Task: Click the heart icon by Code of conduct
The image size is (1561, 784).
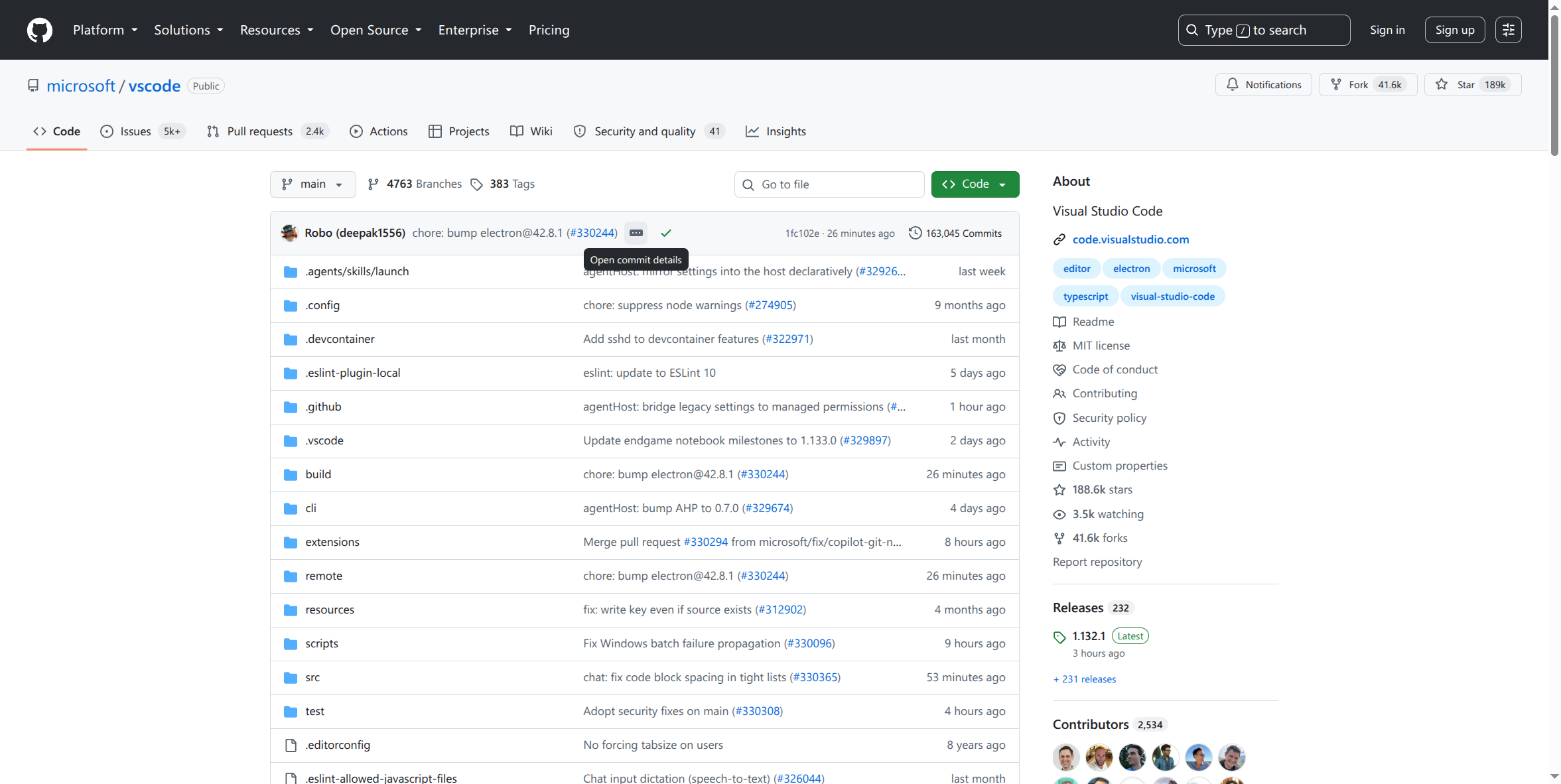Action: [x=1059, y=369]
